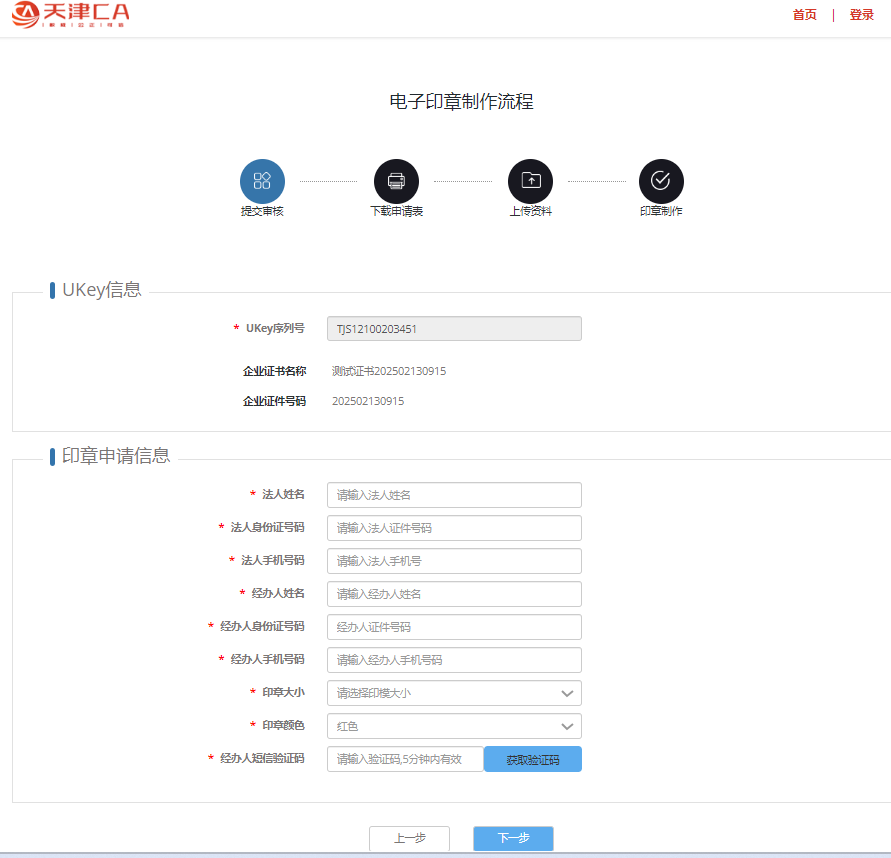Viewport: 891px width, 858px height.
Task: Focus the 法人身份证号码 input field
Action: click(x=454, y=528)
